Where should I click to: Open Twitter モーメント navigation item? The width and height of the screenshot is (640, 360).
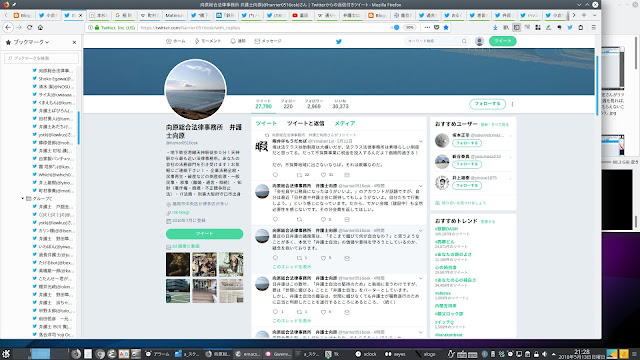[208, 41]
